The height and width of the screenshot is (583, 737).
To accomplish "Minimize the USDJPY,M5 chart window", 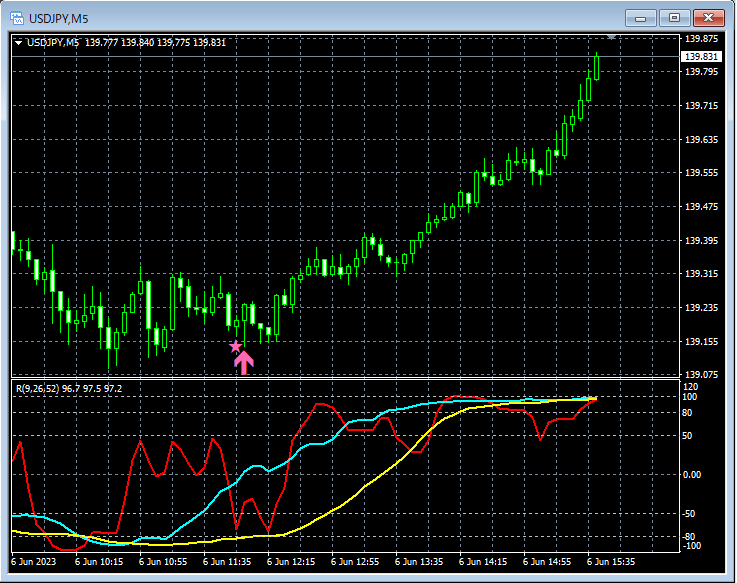I will 640,18.
